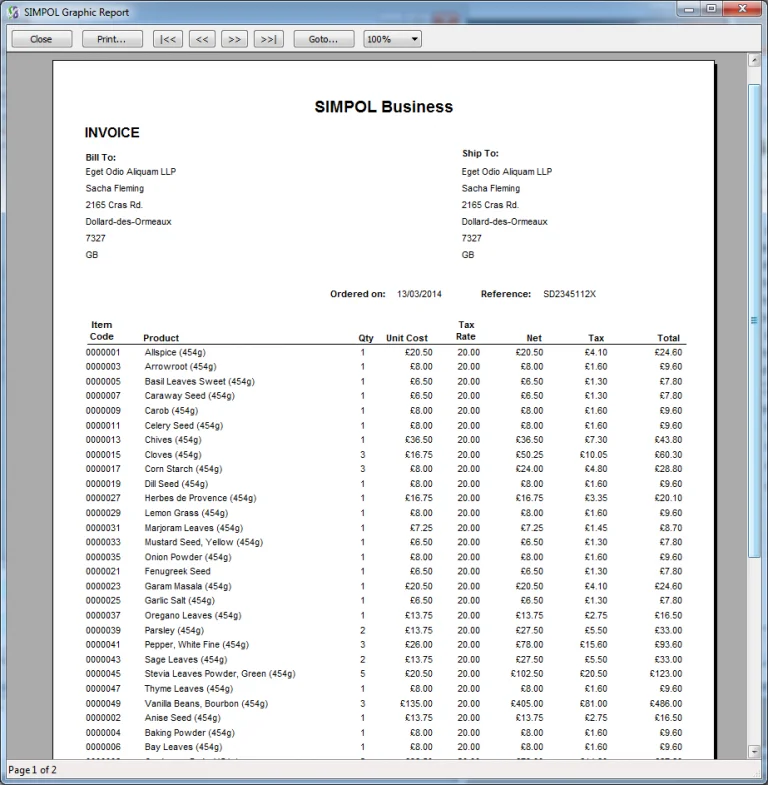
Task: Click the Close button in the toolbar
Action: [41, 39]
